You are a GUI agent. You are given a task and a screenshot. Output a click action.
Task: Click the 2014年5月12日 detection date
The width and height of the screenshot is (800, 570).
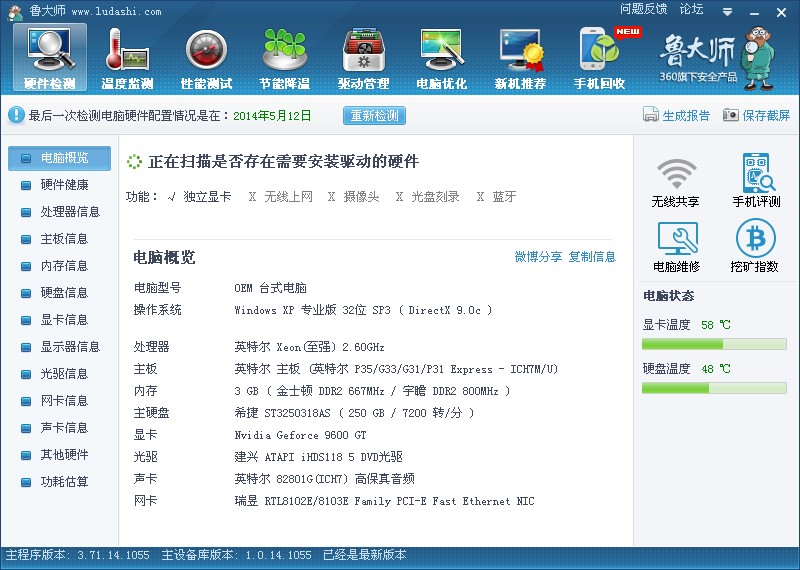click(272, 116)
